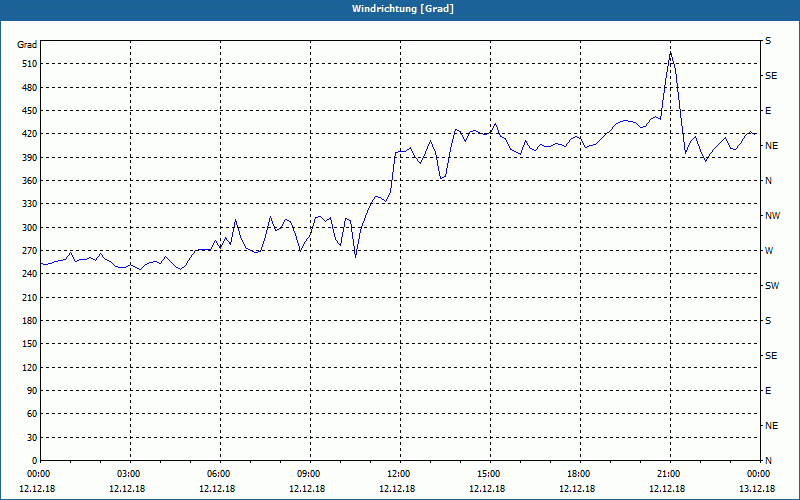
Task: Click the 09:00 time axis label
Action: [310, 474]
